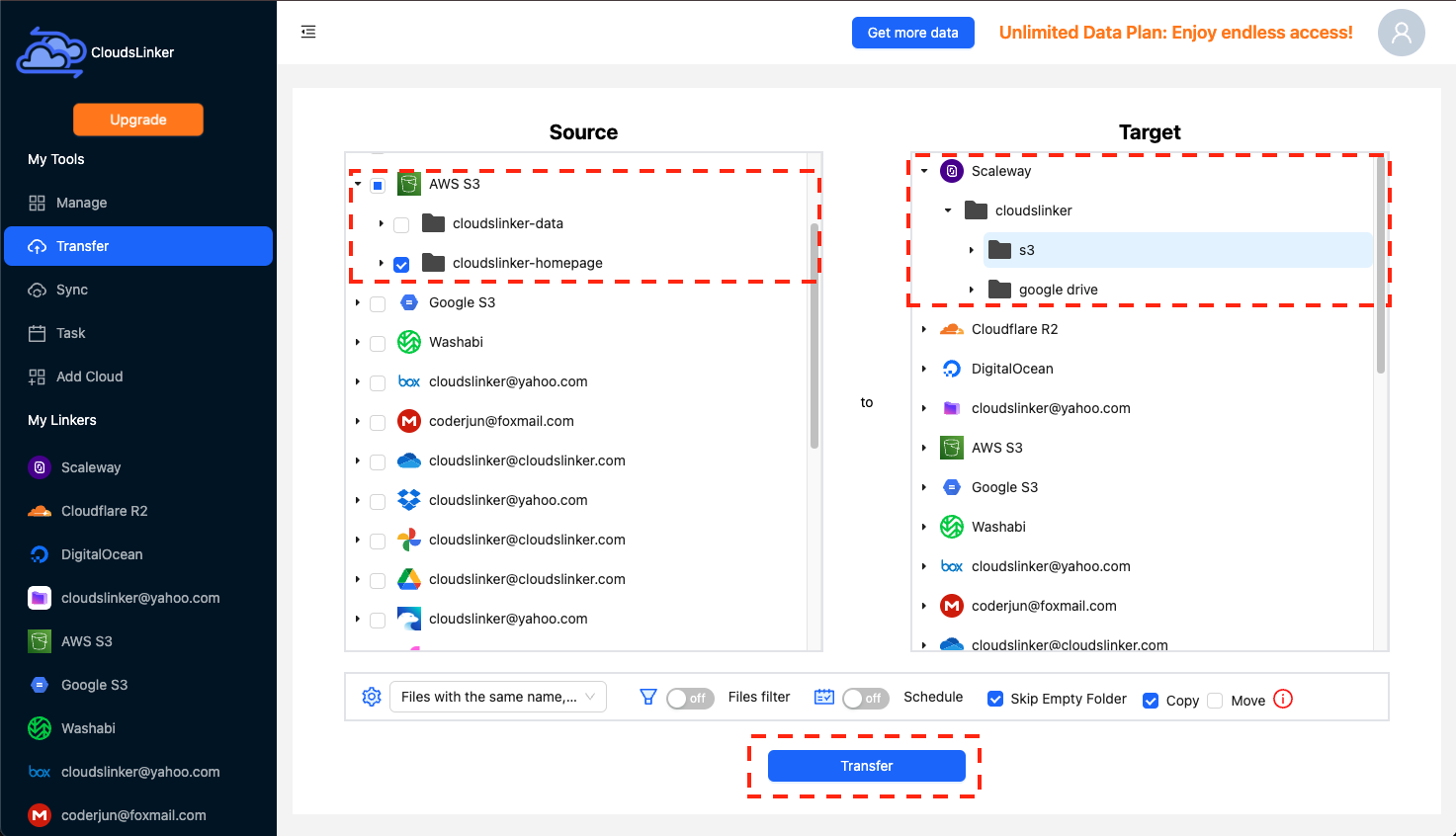Open AWS S3 in sidebar linkers

click(138, 641)
